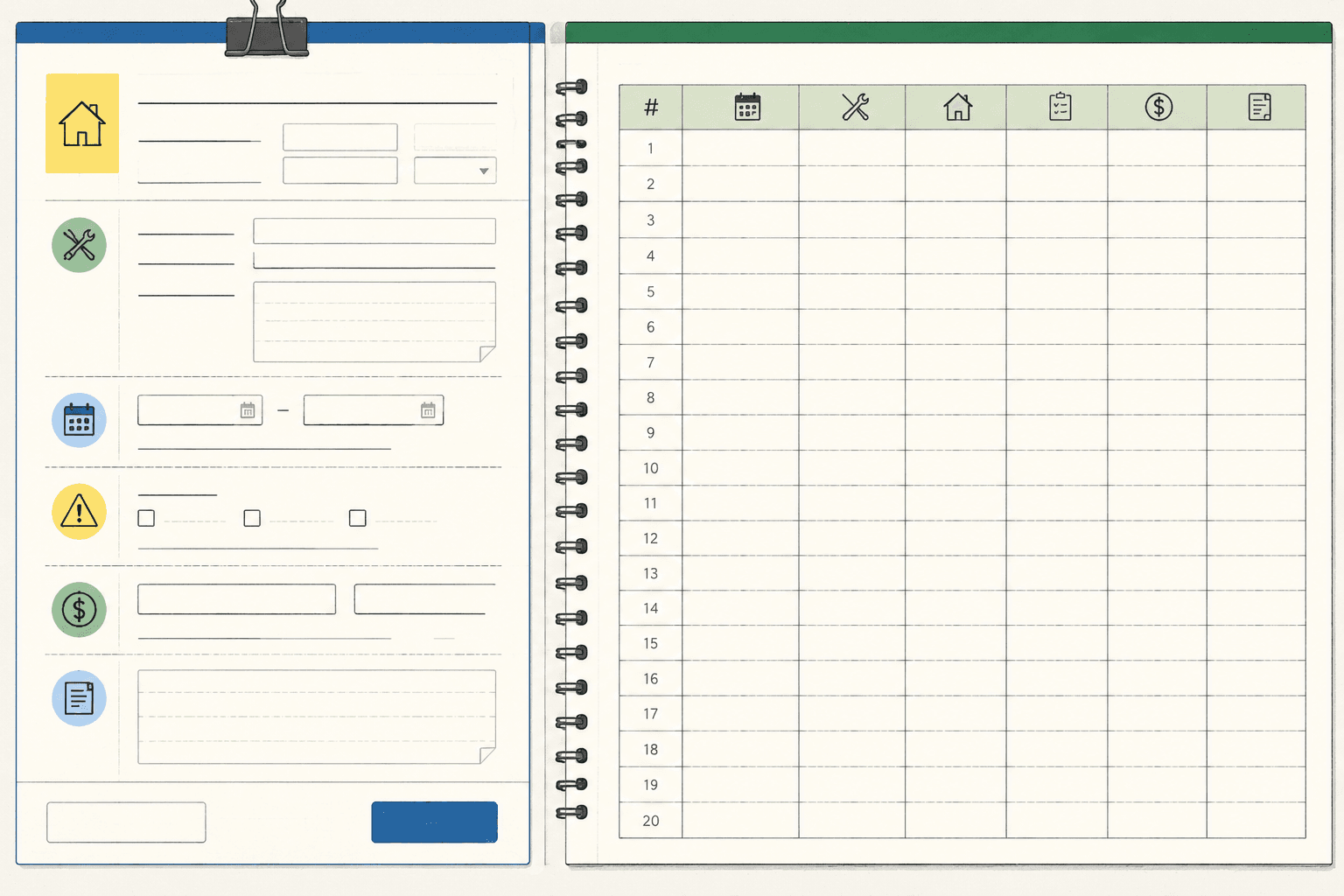Select row number 13 in the table
The width and height of the screenshot is (1344, 896).
(962, 573)
